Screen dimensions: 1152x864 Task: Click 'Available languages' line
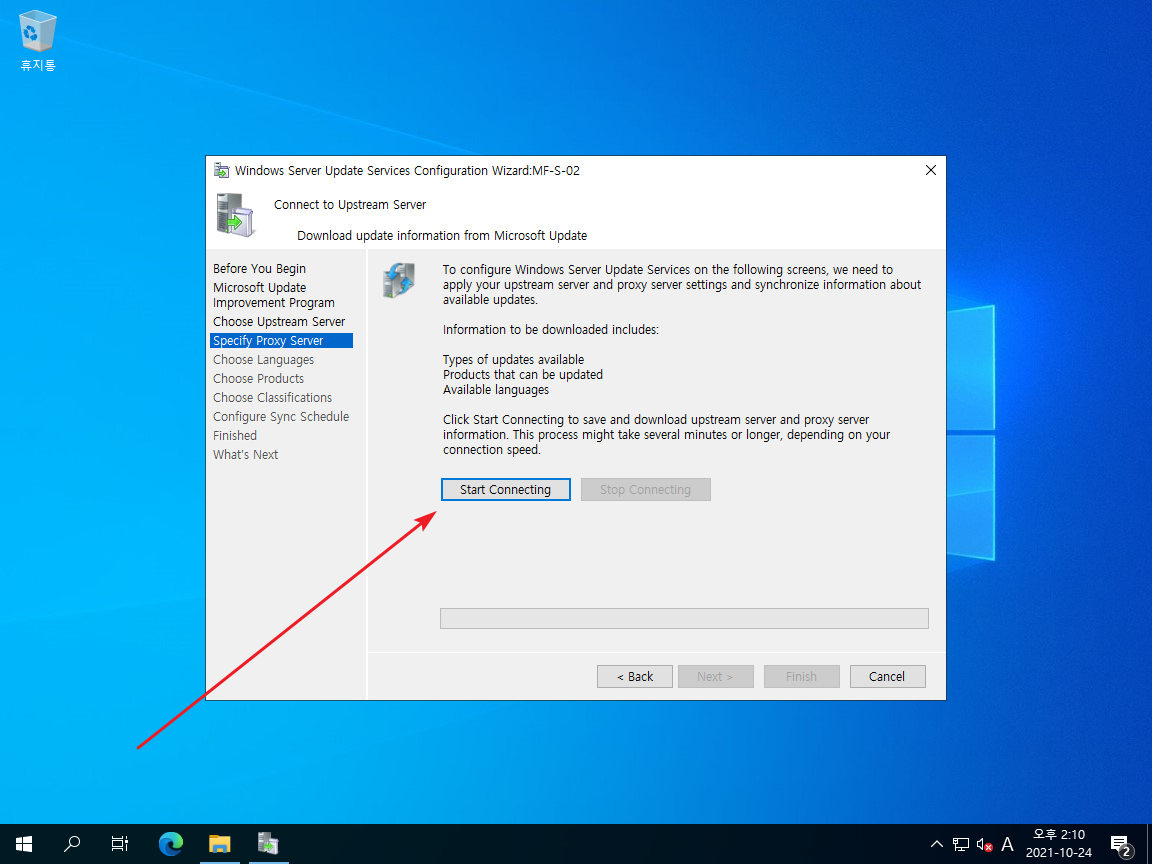click(x=496, y=390)
